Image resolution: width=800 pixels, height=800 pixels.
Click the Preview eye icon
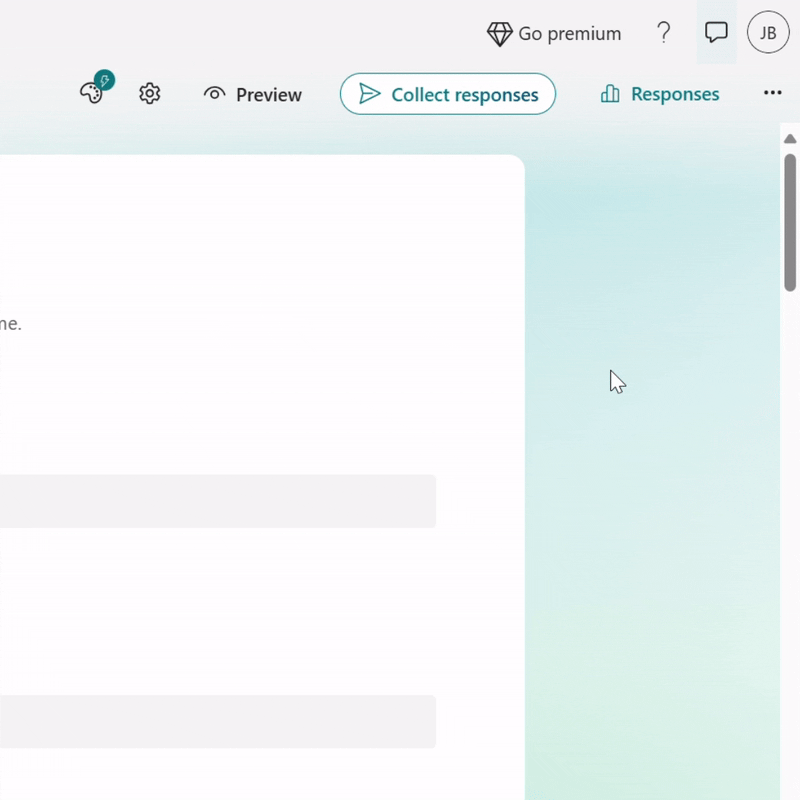pyautogui.click(x=215, y=93)
